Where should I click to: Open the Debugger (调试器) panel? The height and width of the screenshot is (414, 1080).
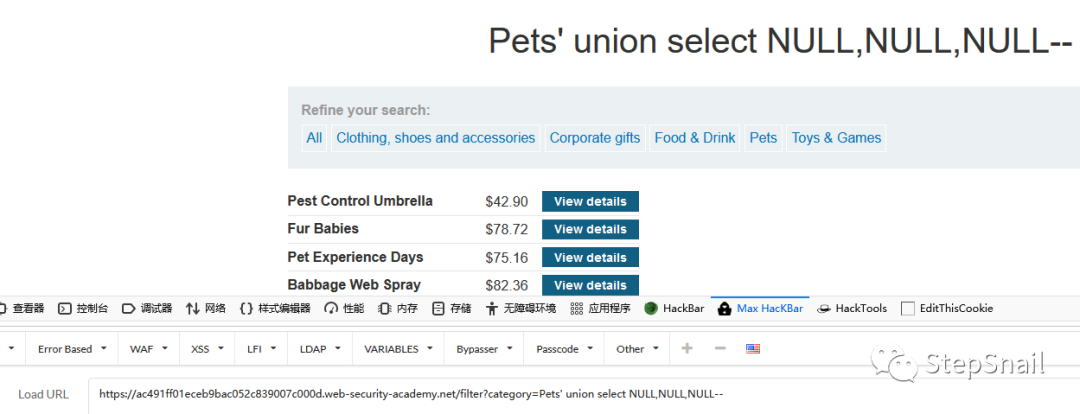[147, 308]
